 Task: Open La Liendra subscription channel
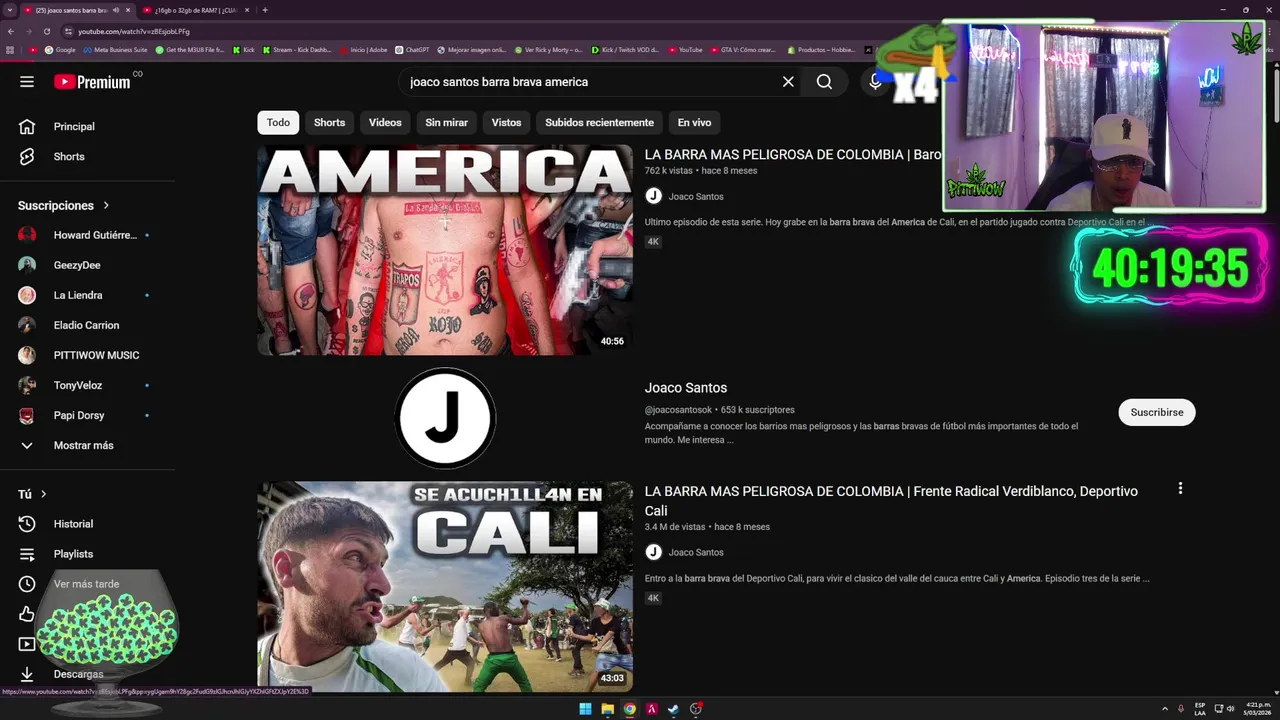78,295
